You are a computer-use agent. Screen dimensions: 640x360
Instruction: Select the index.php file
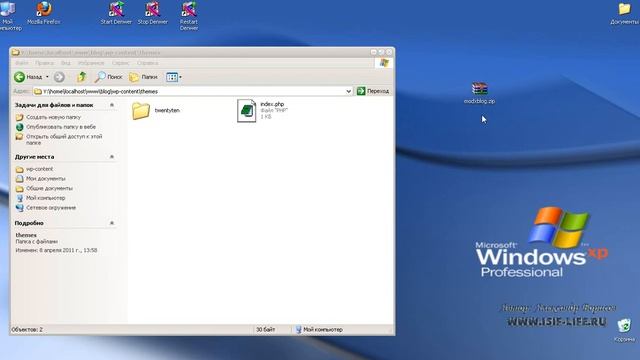262,110
